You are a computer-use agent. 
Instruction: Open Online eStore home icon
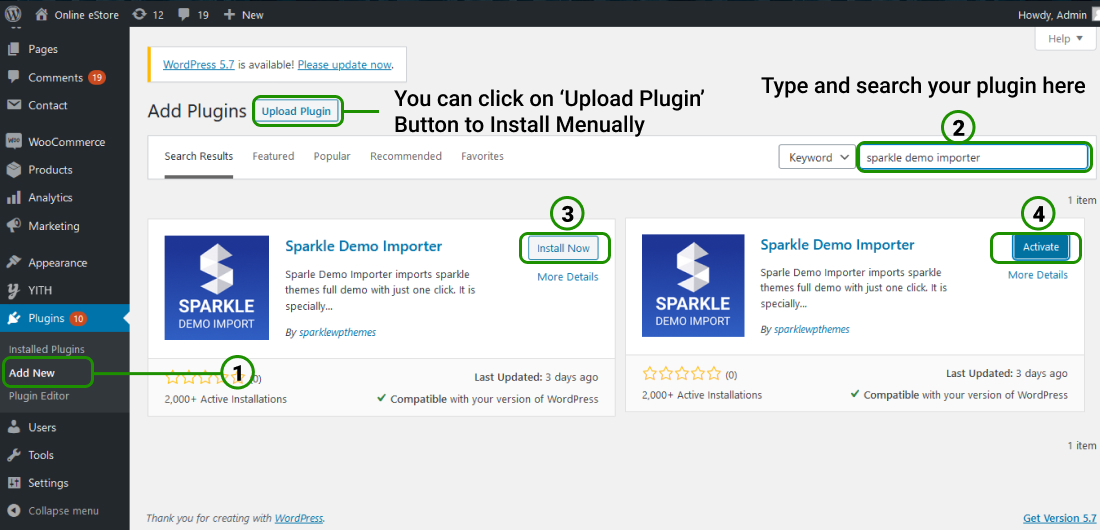(41, 14)
